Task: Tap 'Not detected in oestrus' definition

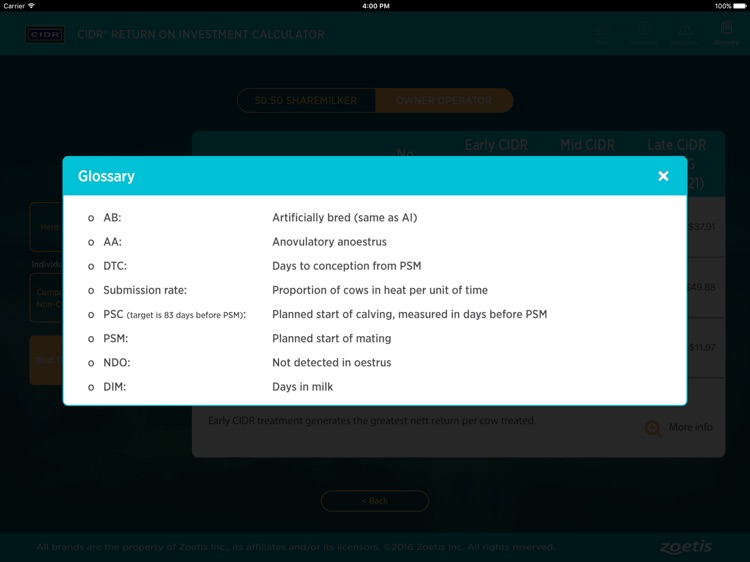Action: tap(331, 363)
